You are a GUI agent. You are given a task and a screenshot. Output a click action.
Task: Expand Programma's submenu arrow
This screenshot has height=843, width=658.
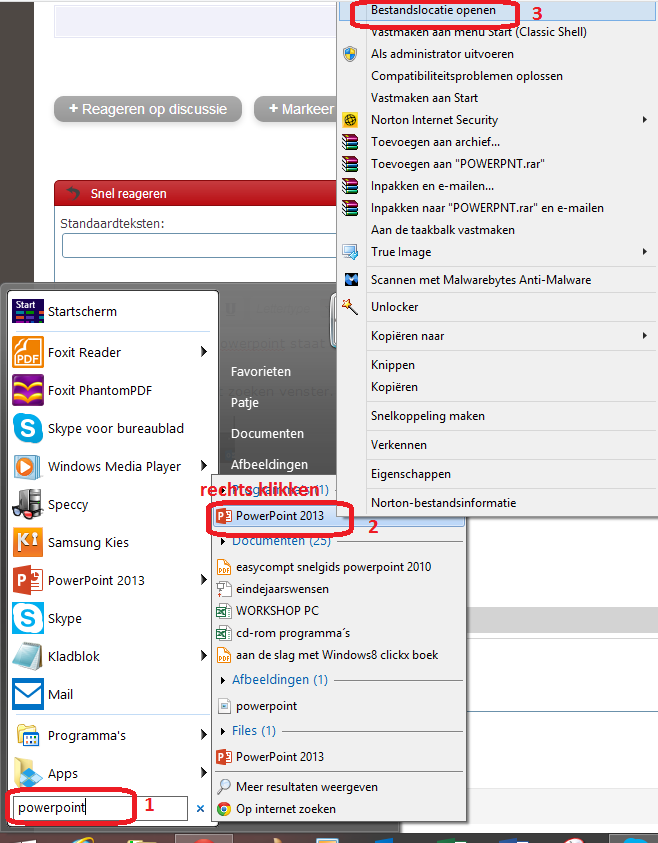204,734
